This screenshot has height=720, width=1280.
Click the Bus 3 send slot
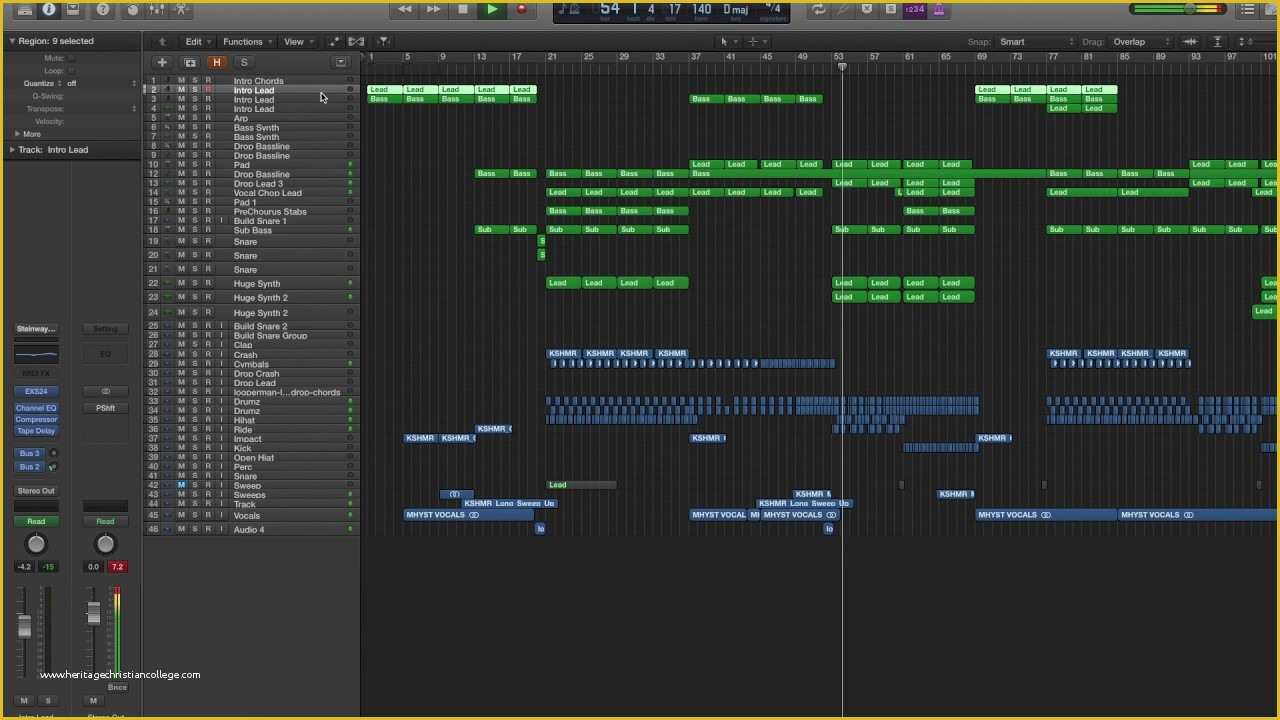tap(30, 453)
